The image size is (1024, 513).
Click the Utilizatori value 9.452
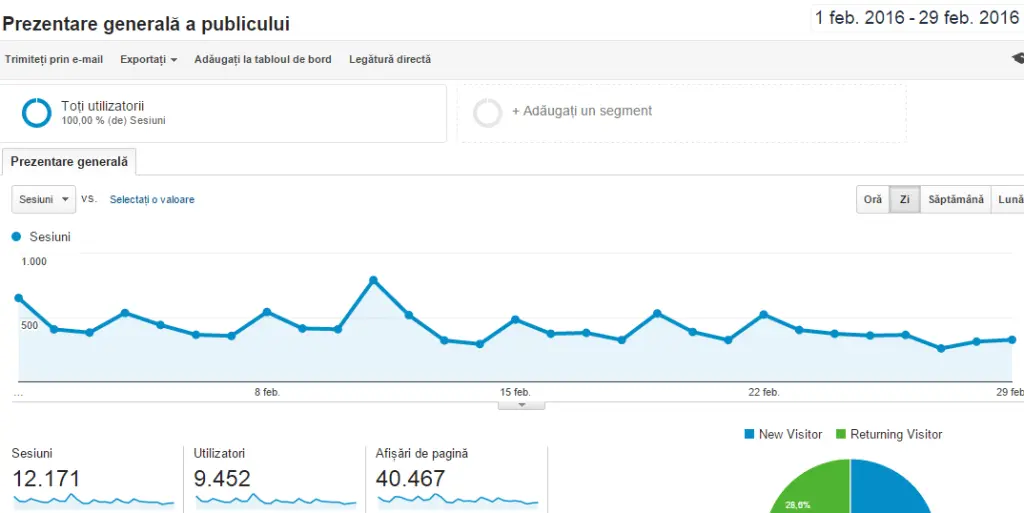point(222,478)
